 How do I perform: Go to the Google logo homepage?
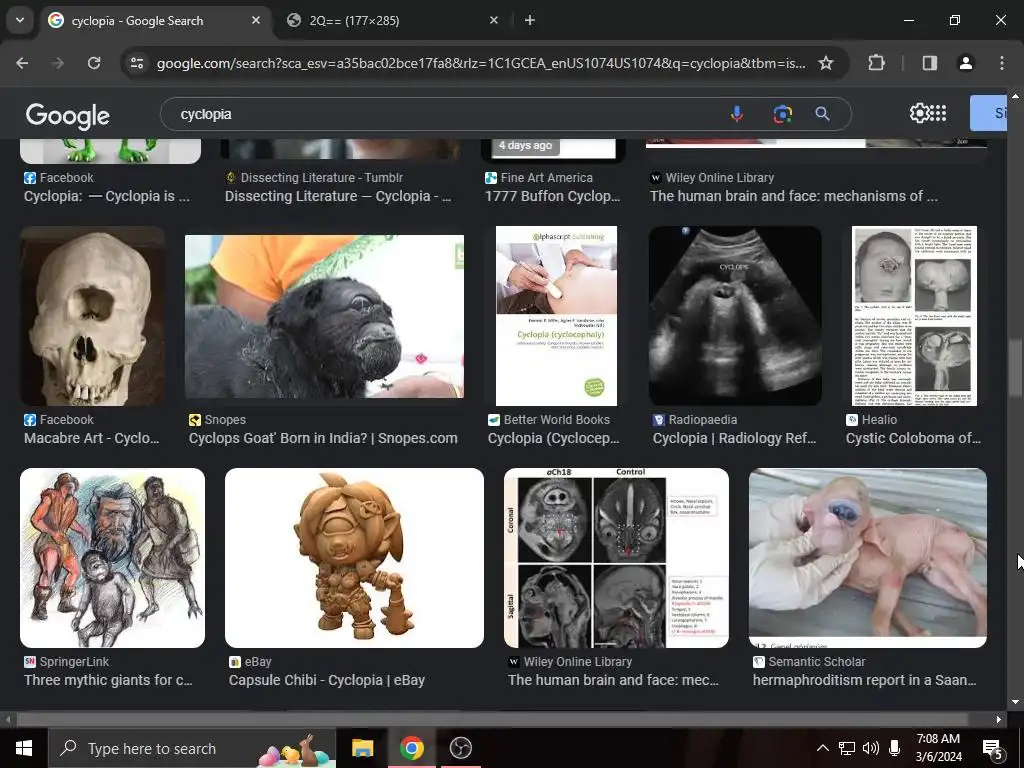[x=68, y=116]
